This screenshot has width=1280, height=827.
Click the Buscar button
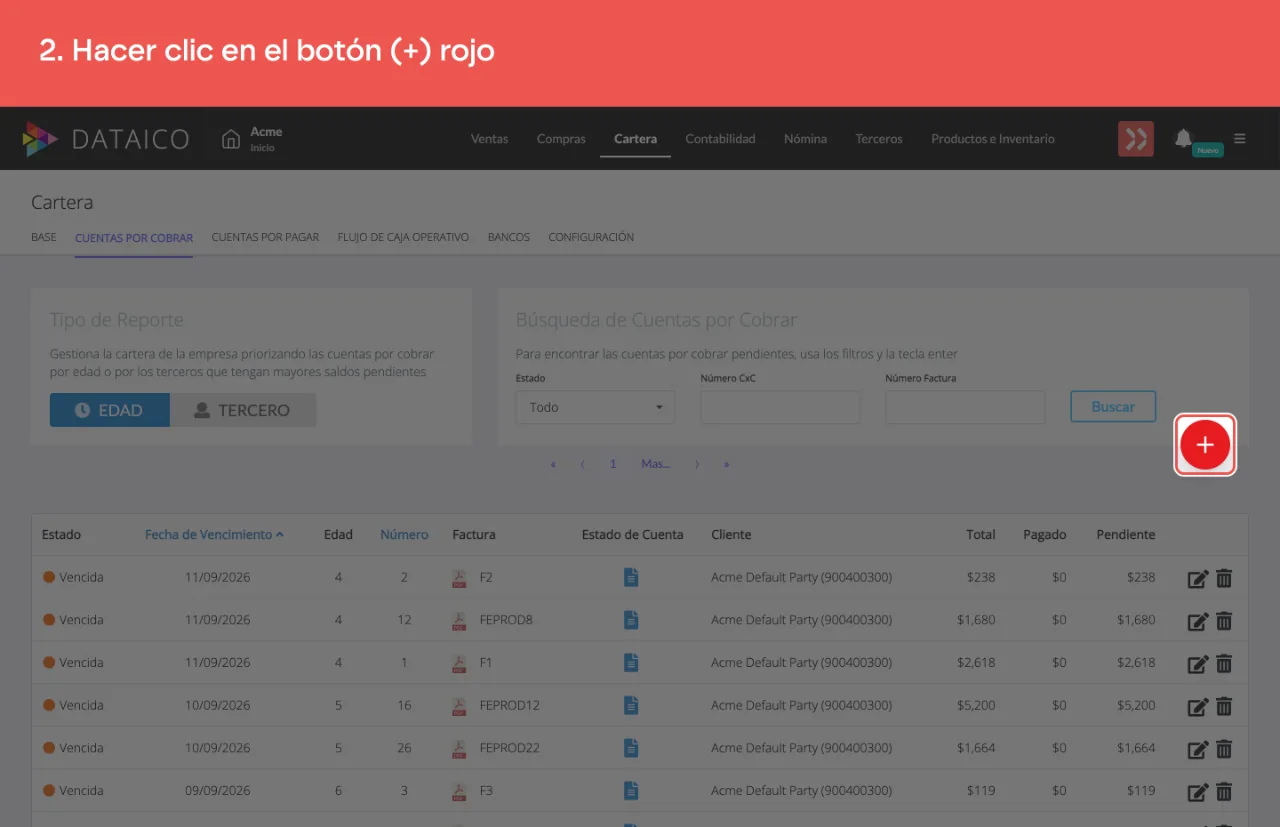(x=1113, y=407)
